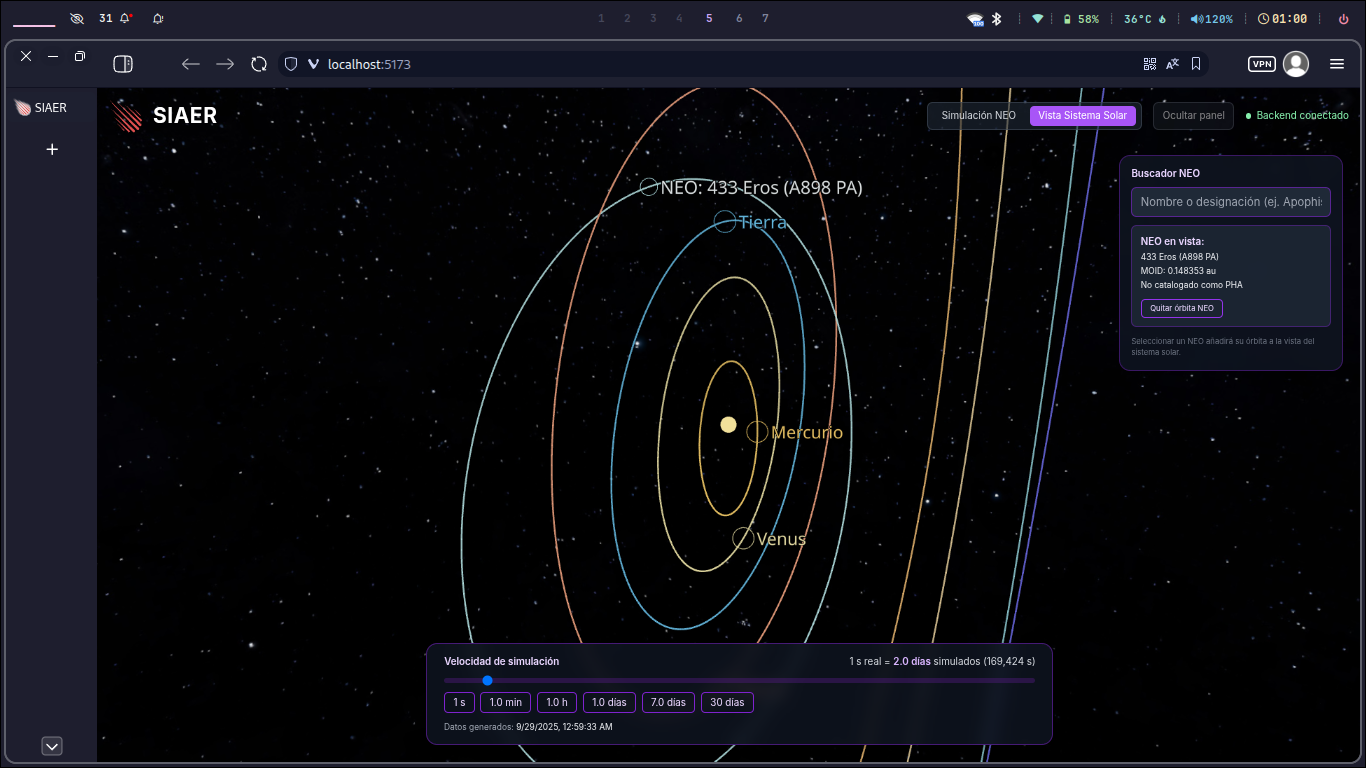
Task: Click the translate page icon
Action: click(1172, 64)
